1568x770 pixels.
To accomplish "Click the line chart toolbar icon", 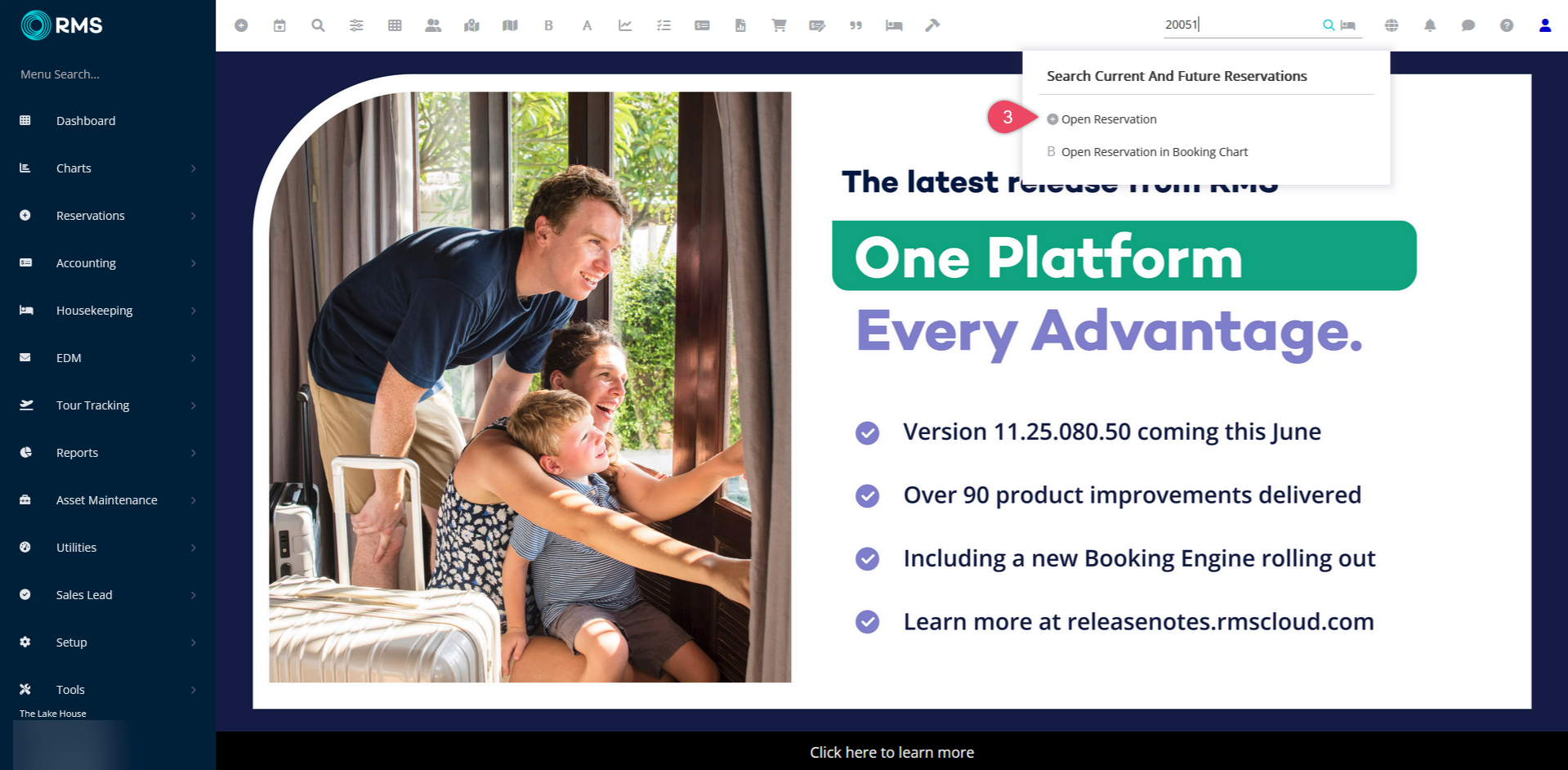I will pyautogui.click(x=625, y=25).
